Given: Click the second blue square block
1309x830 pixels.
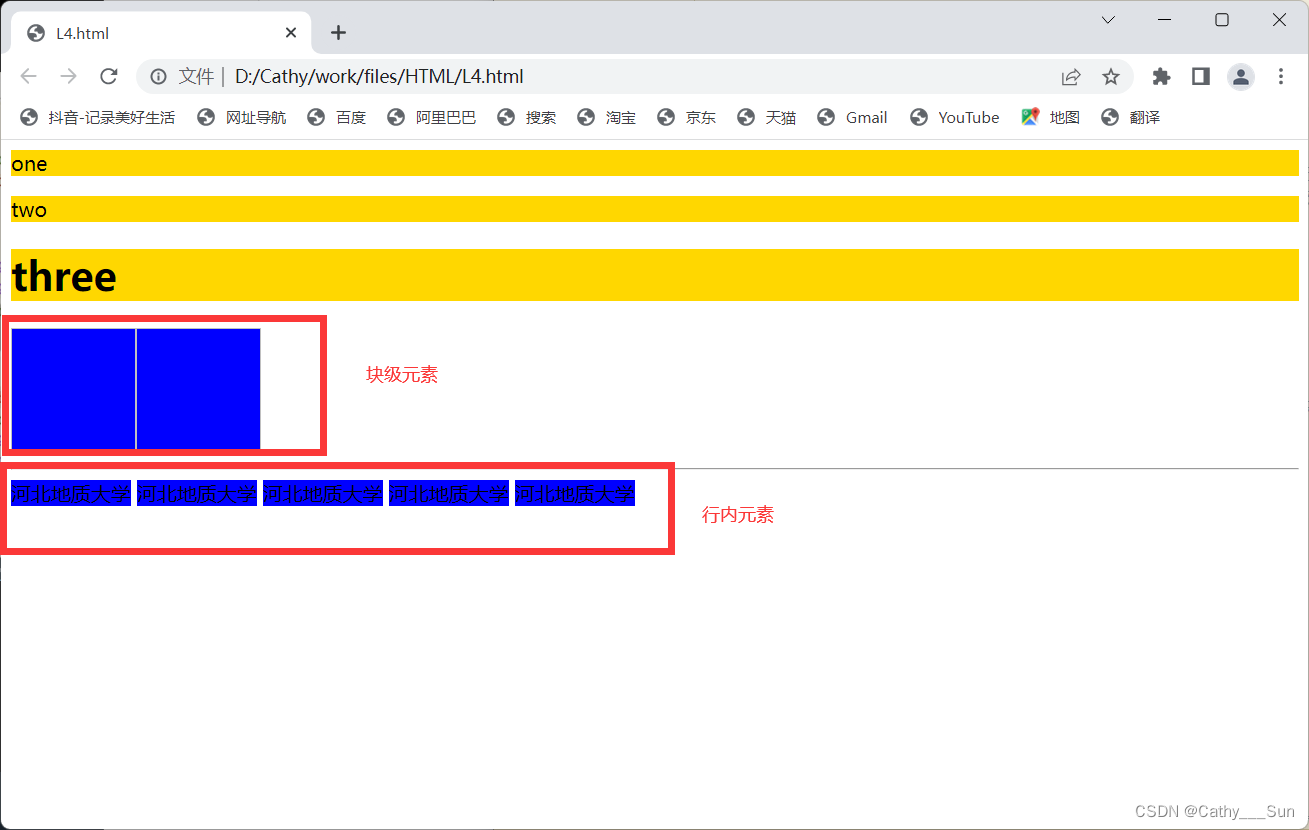Looking at the screenshot, I should pyautogui.click(x=198, y=389).
